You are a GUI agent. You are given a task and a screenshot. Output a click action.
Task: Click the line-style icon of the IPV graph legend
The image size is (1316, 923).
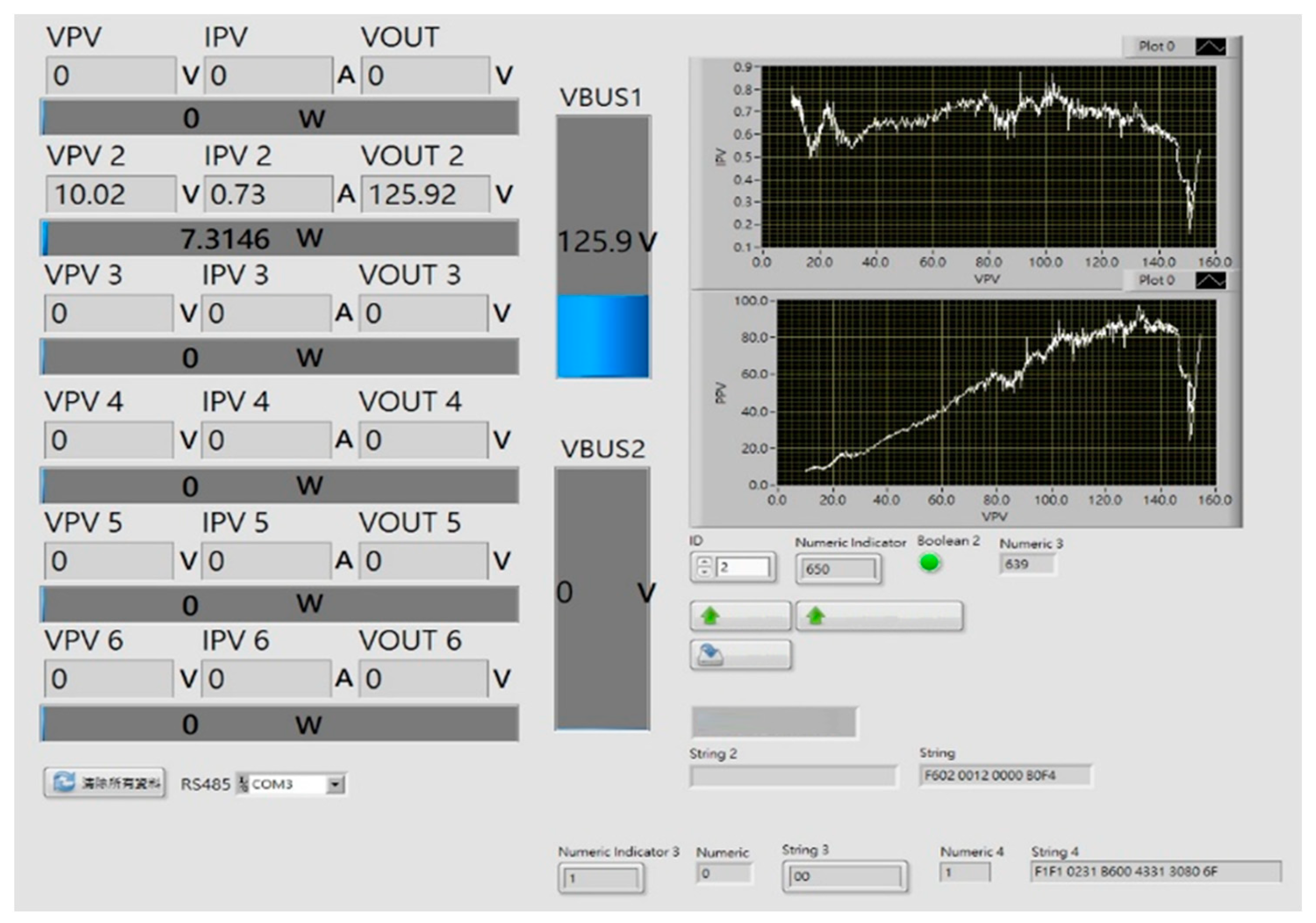click(x=1211, y=47)
